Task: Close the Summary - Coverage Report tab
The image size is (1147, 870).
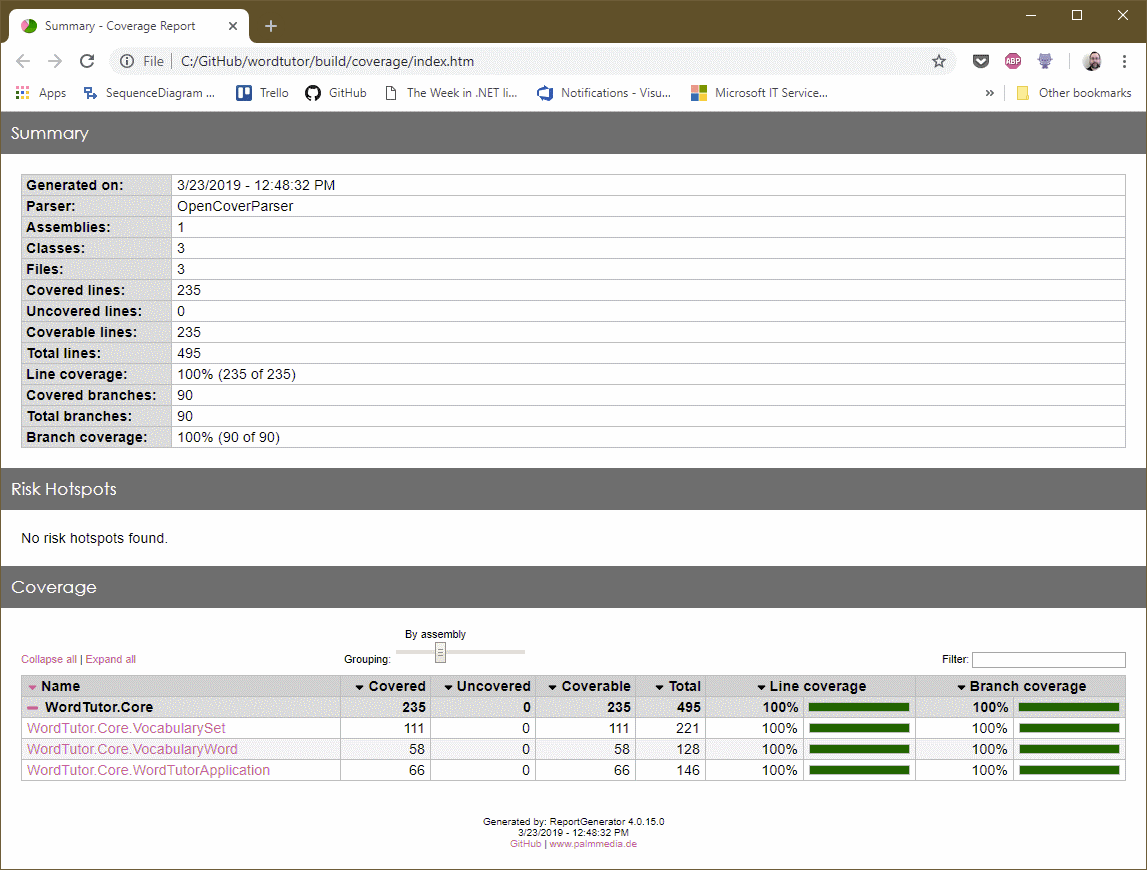Action: pyautogui.click(x=233, y=26)
